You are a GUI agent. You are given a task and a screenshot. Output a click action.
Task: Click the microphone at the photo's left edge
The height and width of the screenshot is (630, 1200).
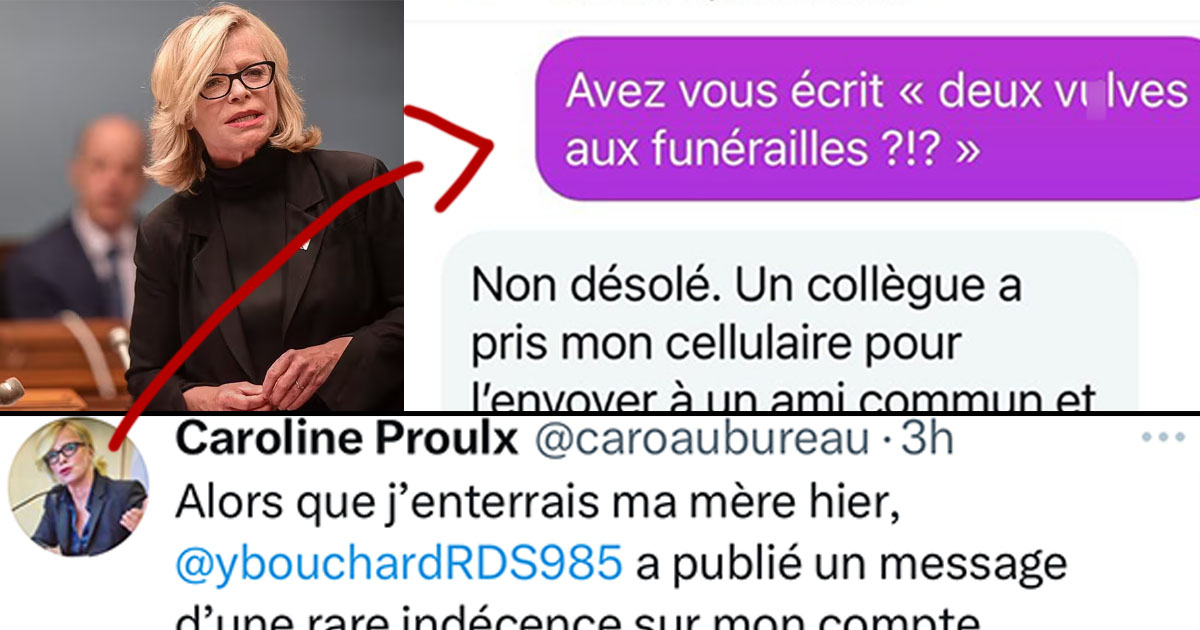coord(12,390)
